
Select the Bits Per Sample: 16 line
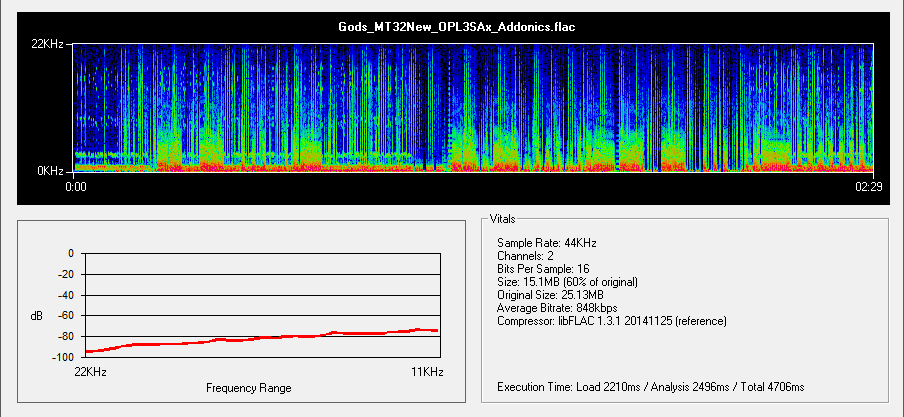tap(549, 269)
